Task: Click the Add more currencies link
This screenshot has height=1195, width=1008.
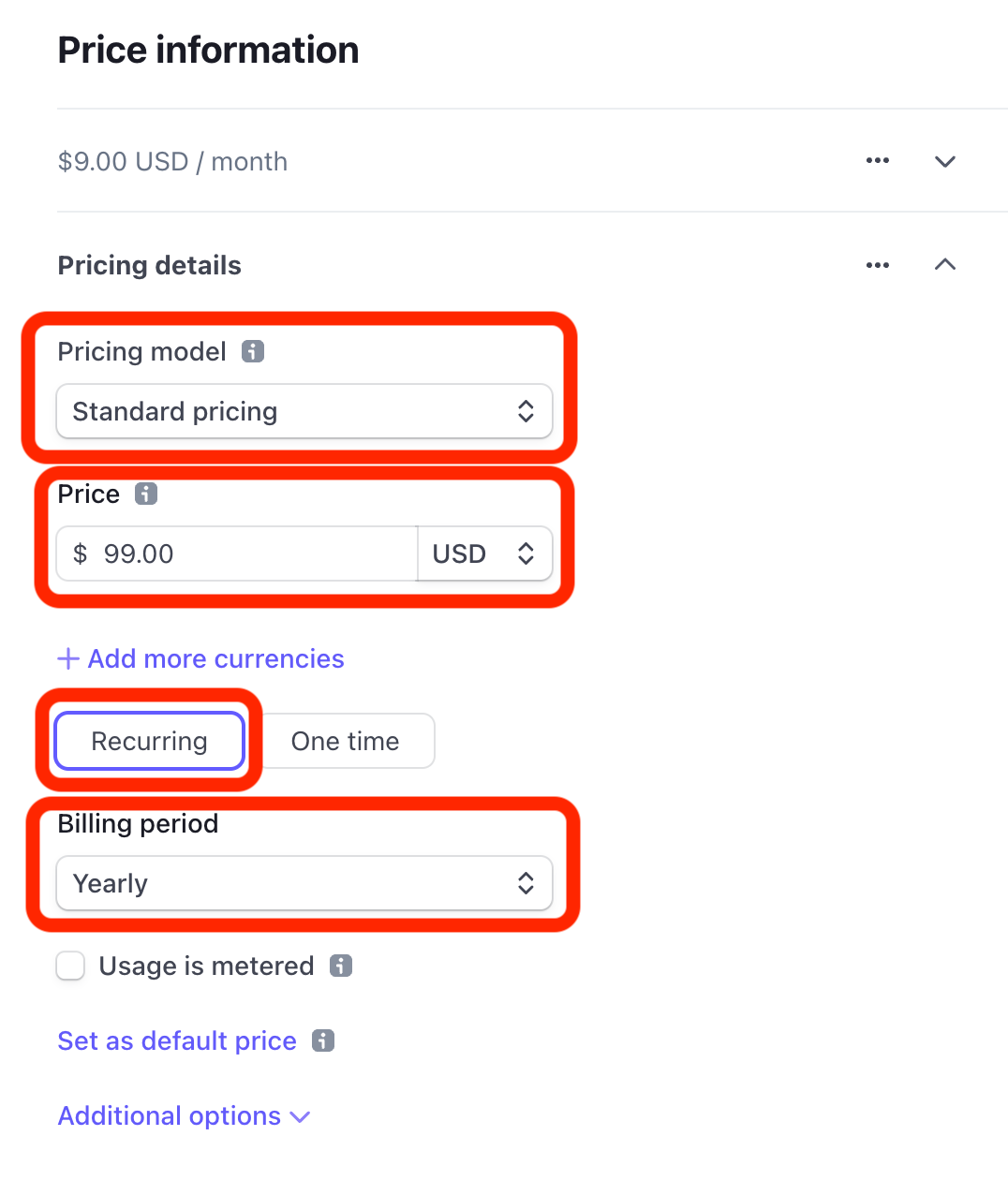Action: point(216,658)
